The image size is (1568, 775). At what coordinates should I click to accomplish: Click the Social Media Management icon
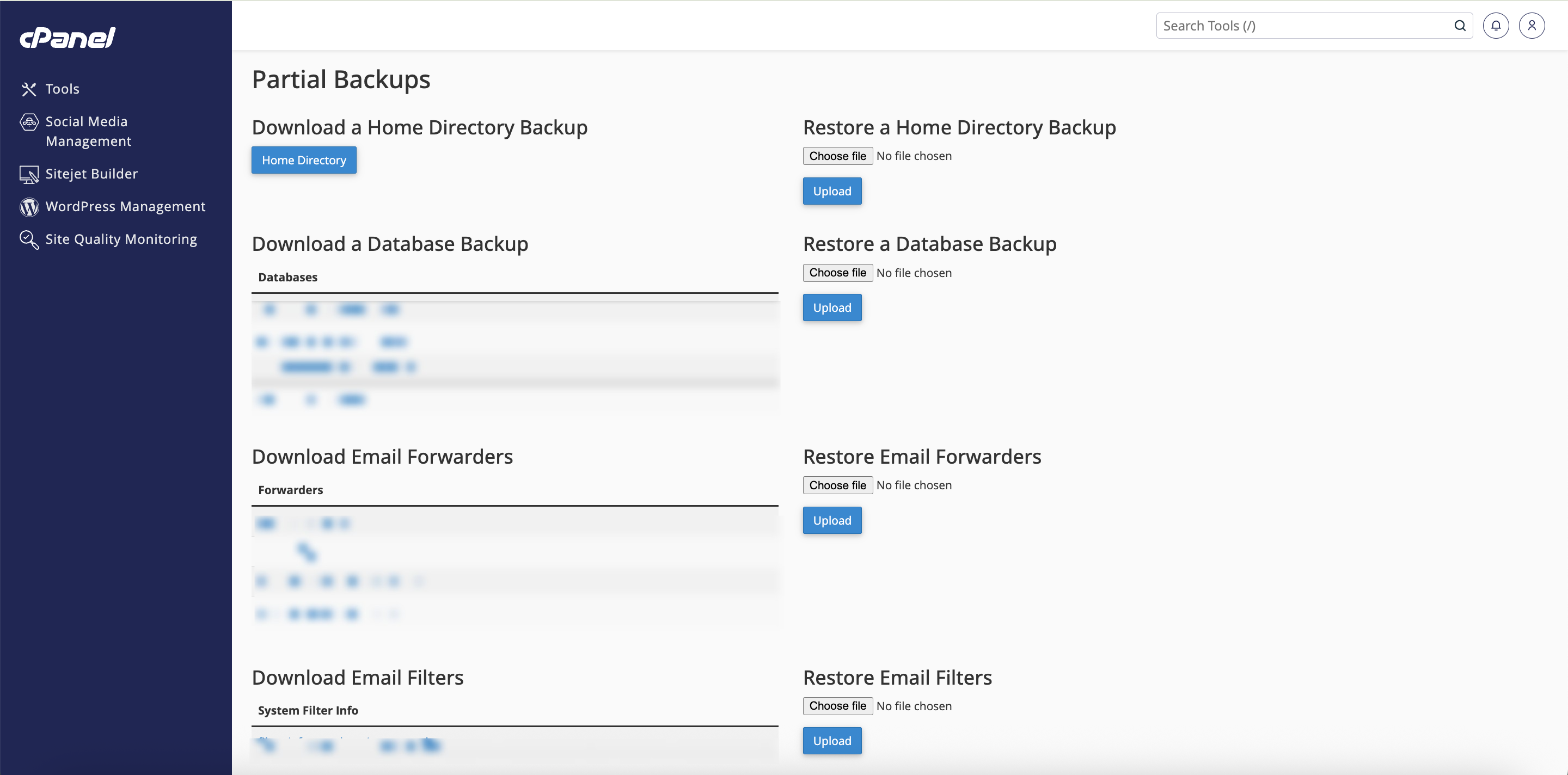(29, 122)
